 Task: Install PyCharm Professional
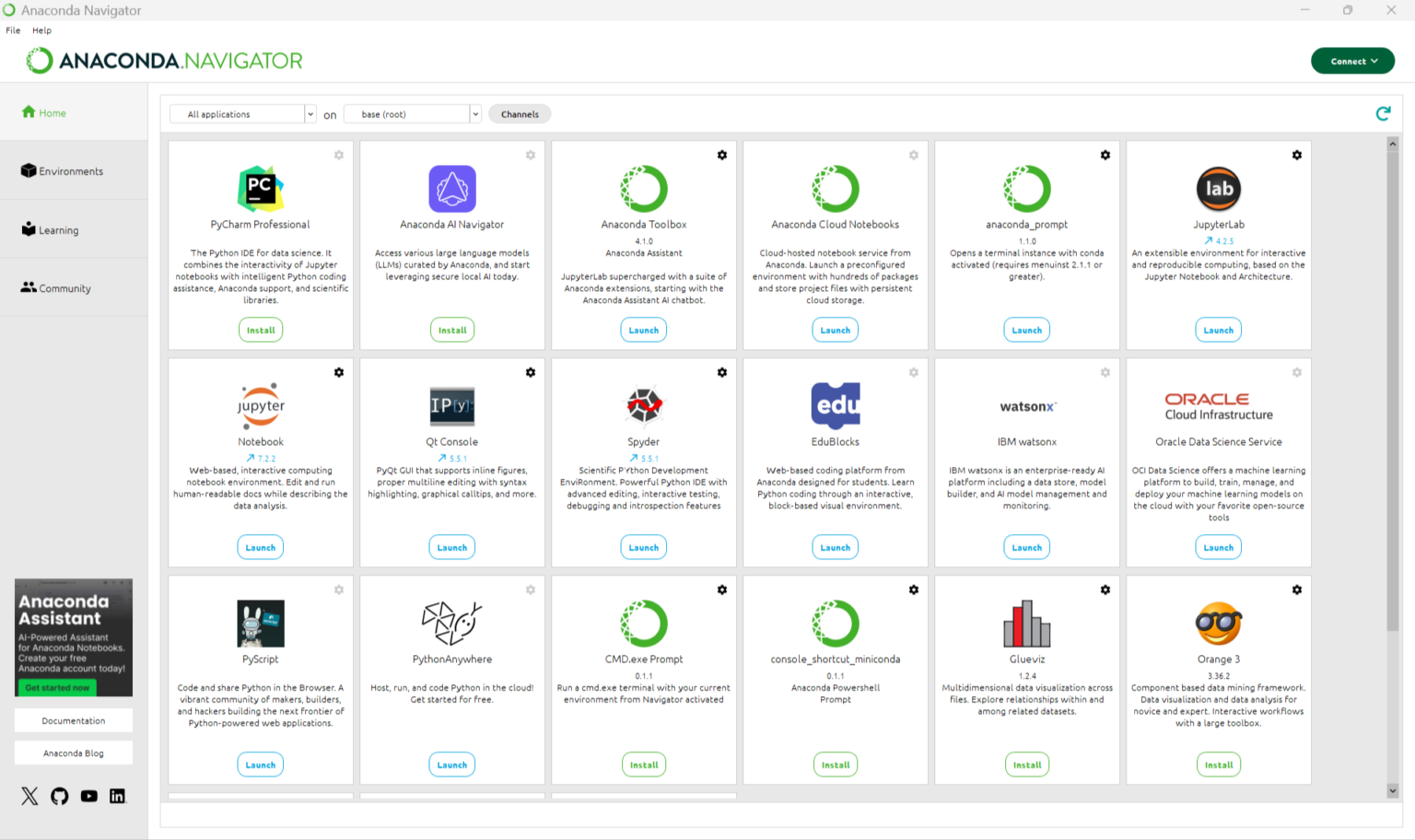pos(261,329)
